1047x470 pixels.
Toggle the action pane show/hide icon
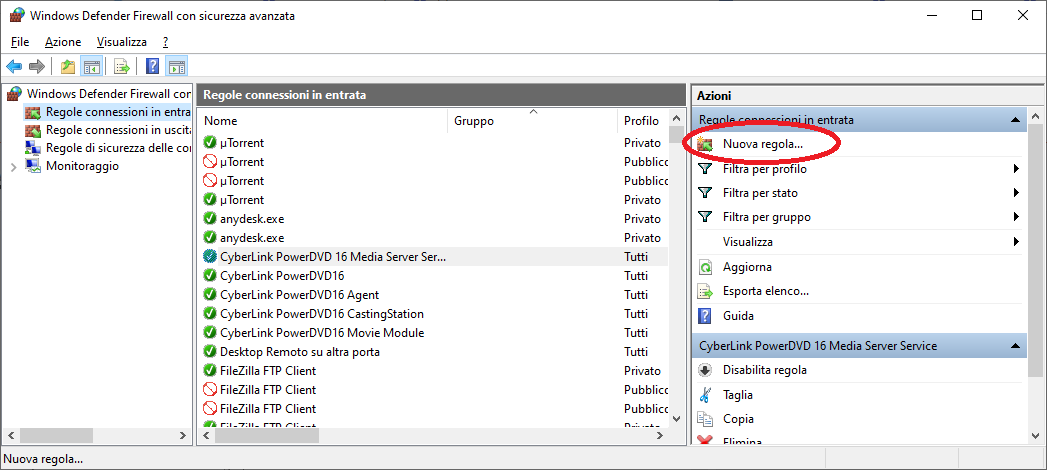tap(176, 66)
